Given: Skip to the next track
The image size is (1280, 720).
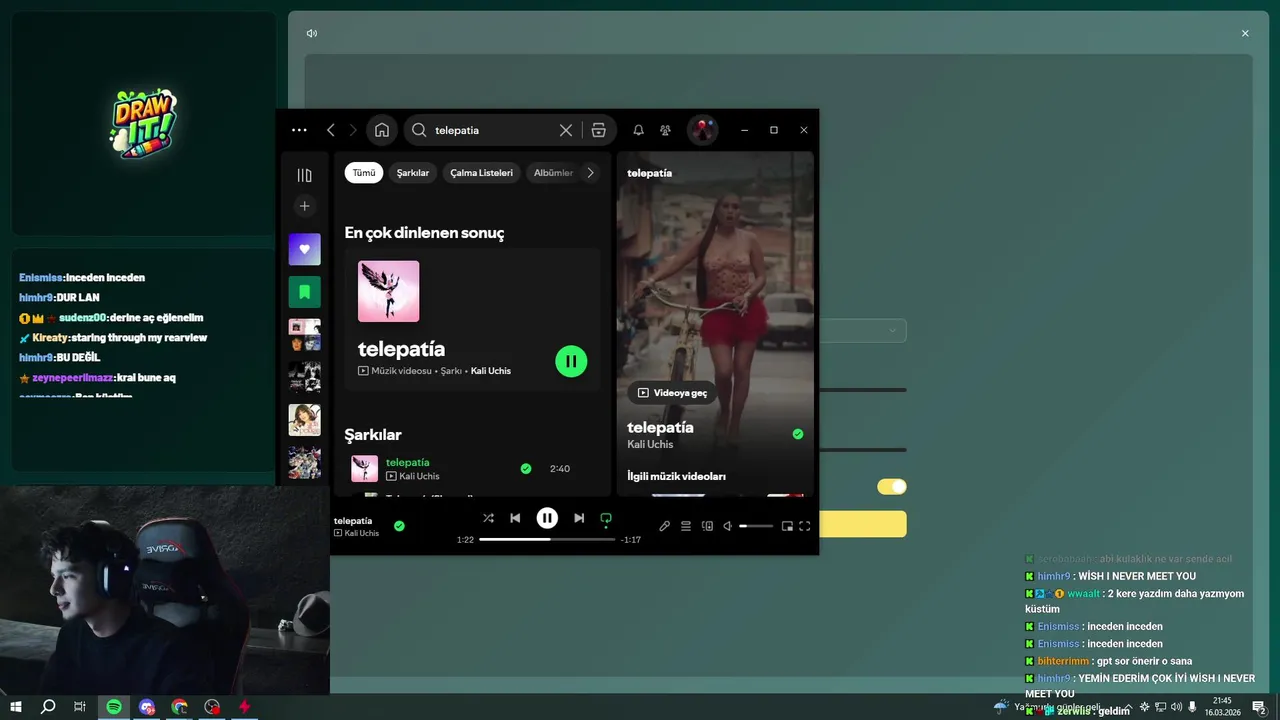Looking at the screenshot, I should pyautogui.click(x=579, y=518).
